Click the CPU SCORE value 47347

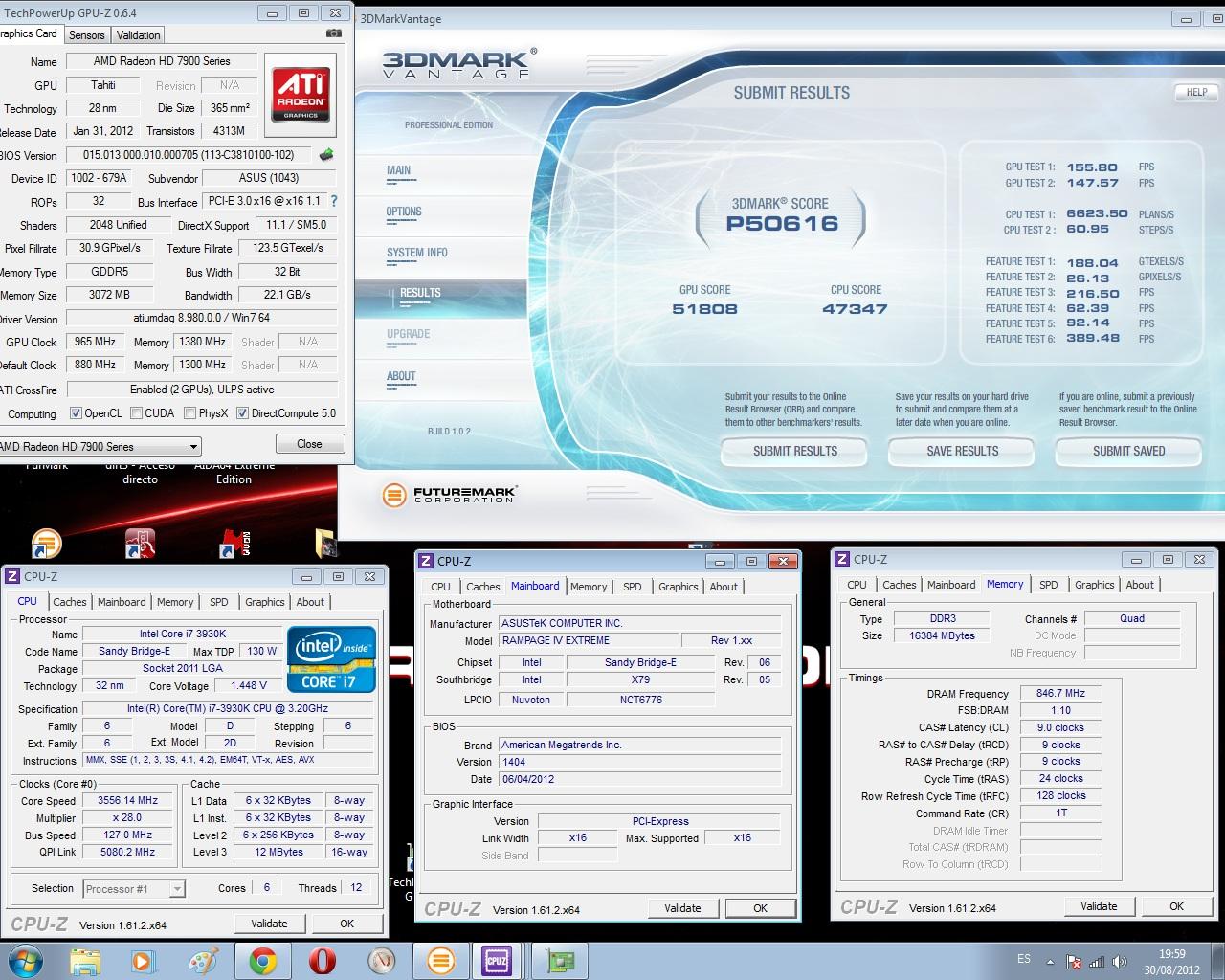(x=855, y=309)
